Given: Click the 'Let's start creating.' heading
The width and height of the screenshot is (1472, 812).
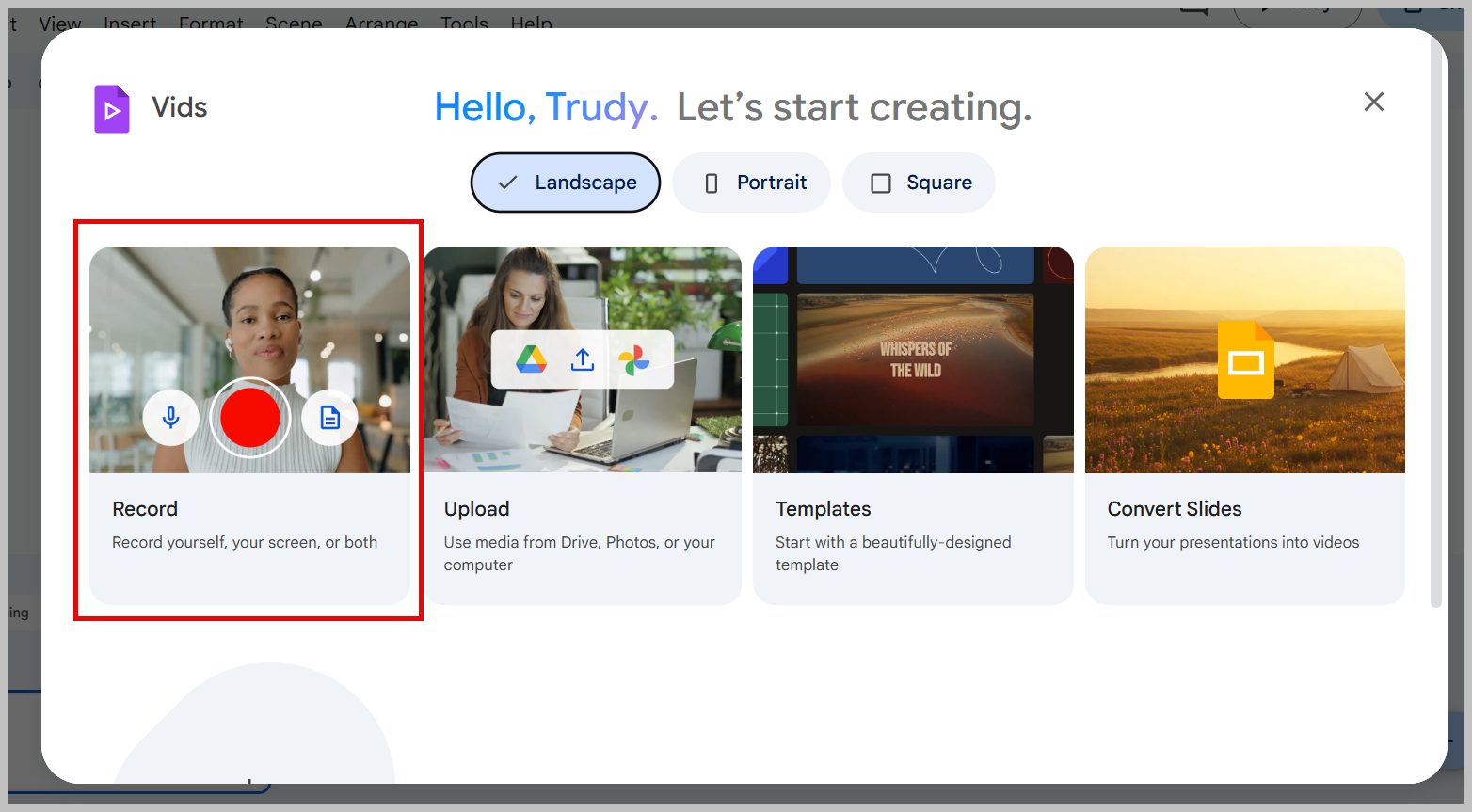Looking at the screenshot, I should coord(855,107).
